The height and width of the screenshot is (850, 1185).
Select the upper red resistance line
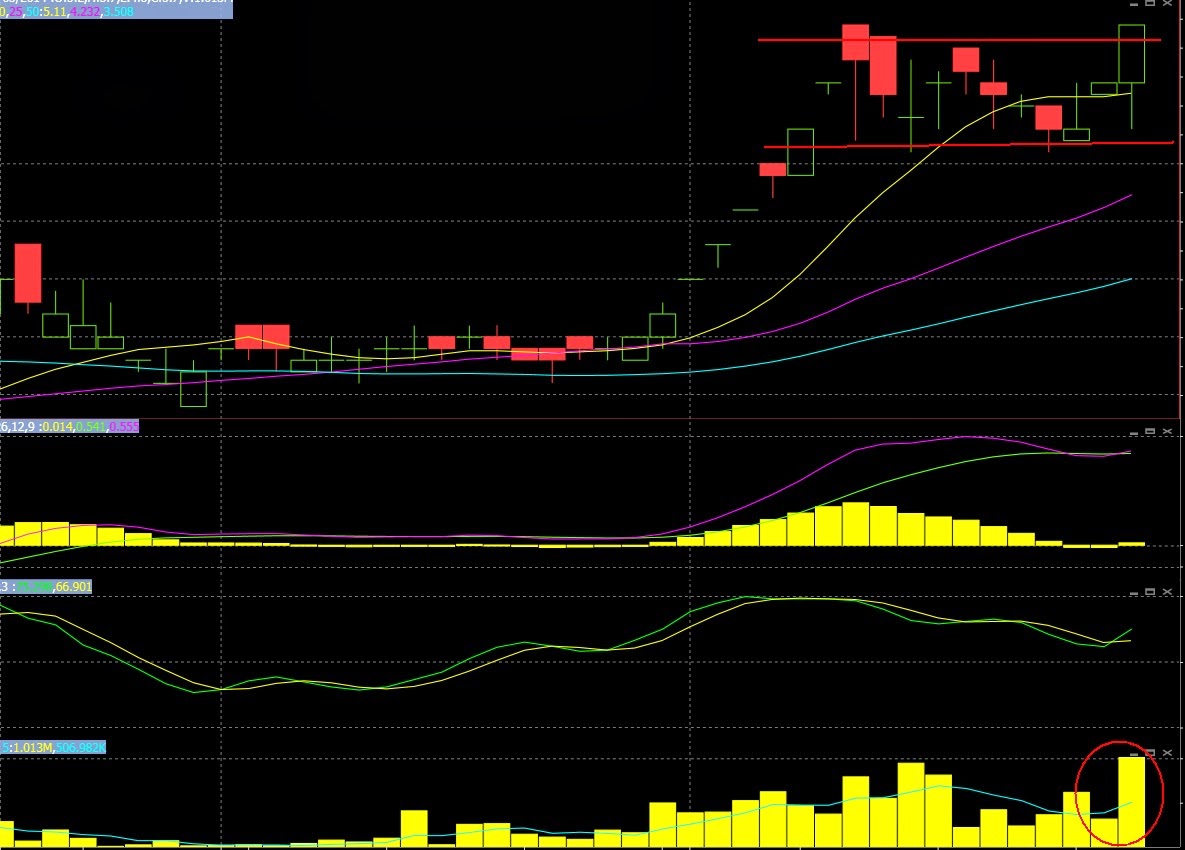(x=959, y=39)
